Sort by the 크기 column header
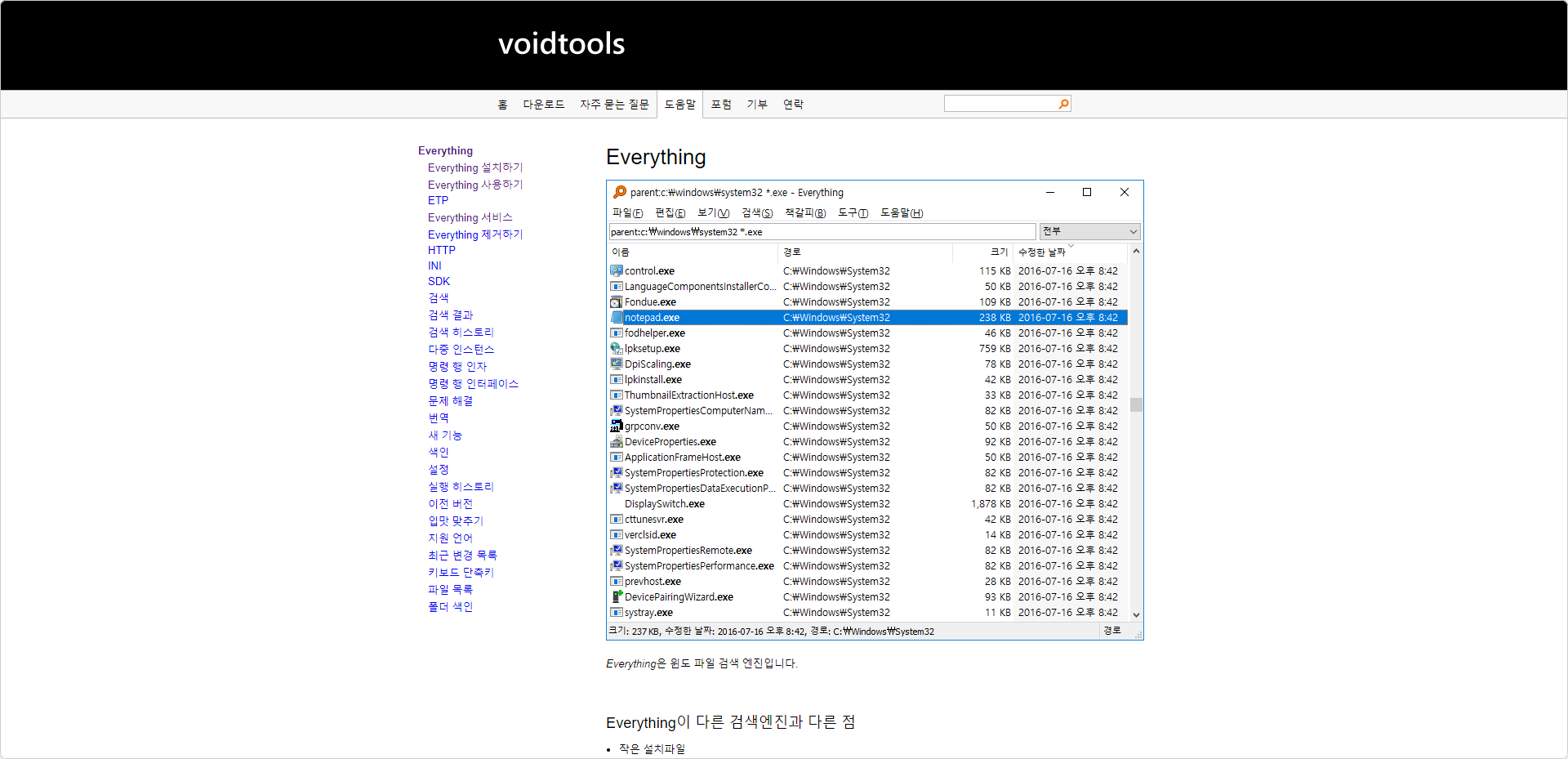Screen dimensions: 1568x759 click(x=983, y=252)
